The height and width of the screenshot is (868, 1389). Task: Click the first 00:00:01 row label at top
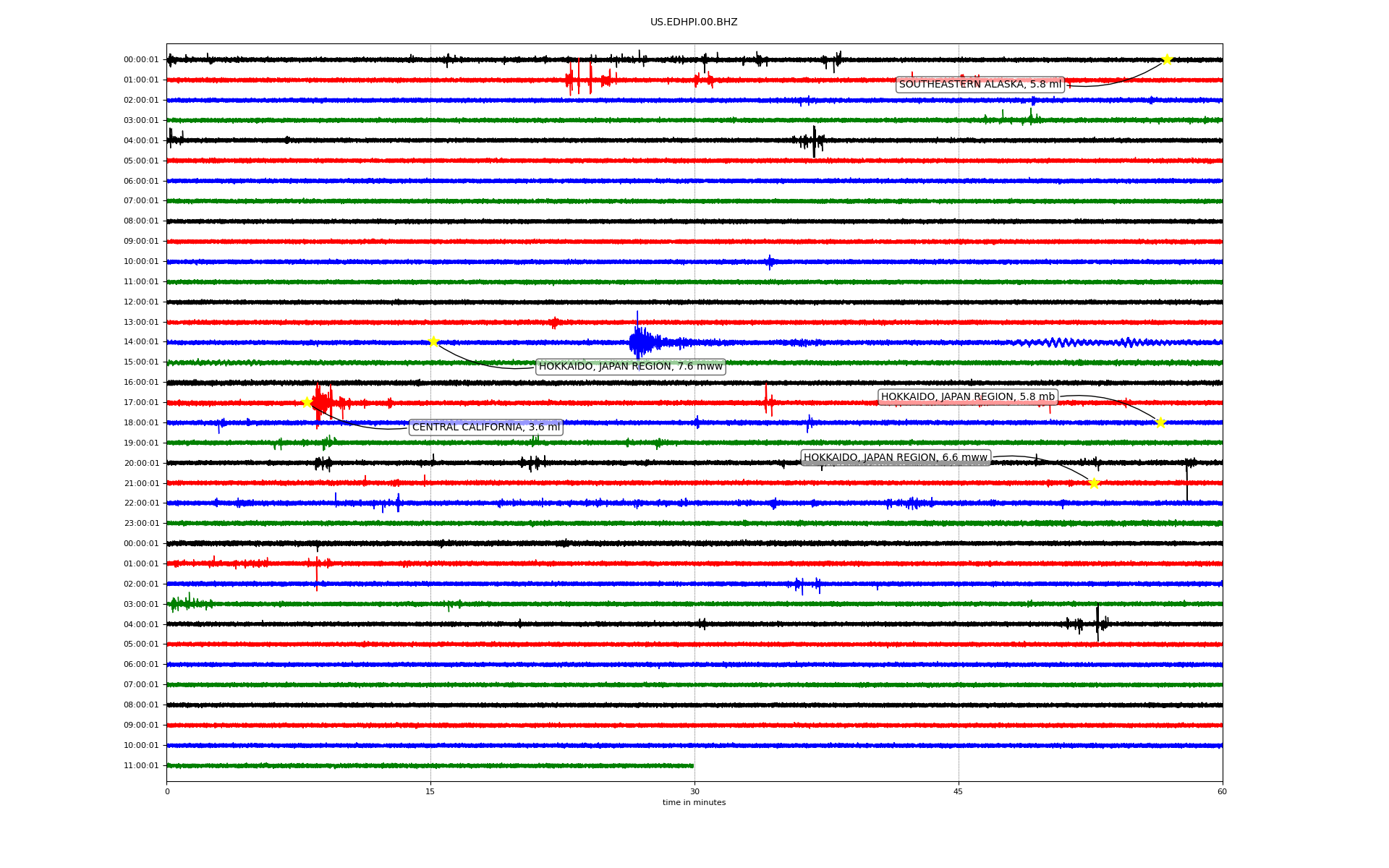click(x=141, y=60)
